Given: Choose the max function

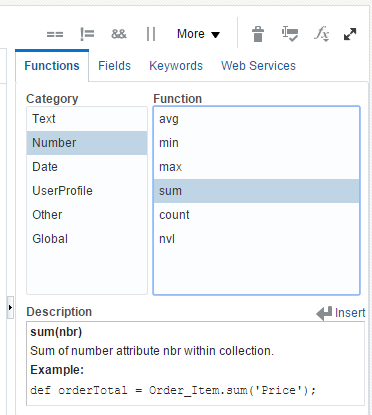Looking at the screenshot, I should pos(256,167).
